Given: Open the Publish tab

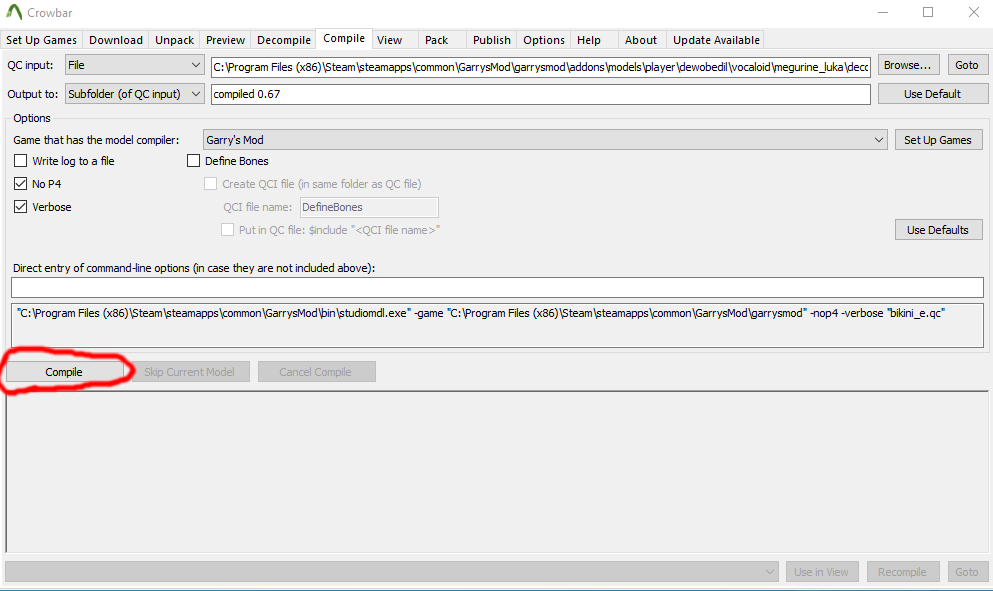Looking at the screenshot, I should click(491, 40).
